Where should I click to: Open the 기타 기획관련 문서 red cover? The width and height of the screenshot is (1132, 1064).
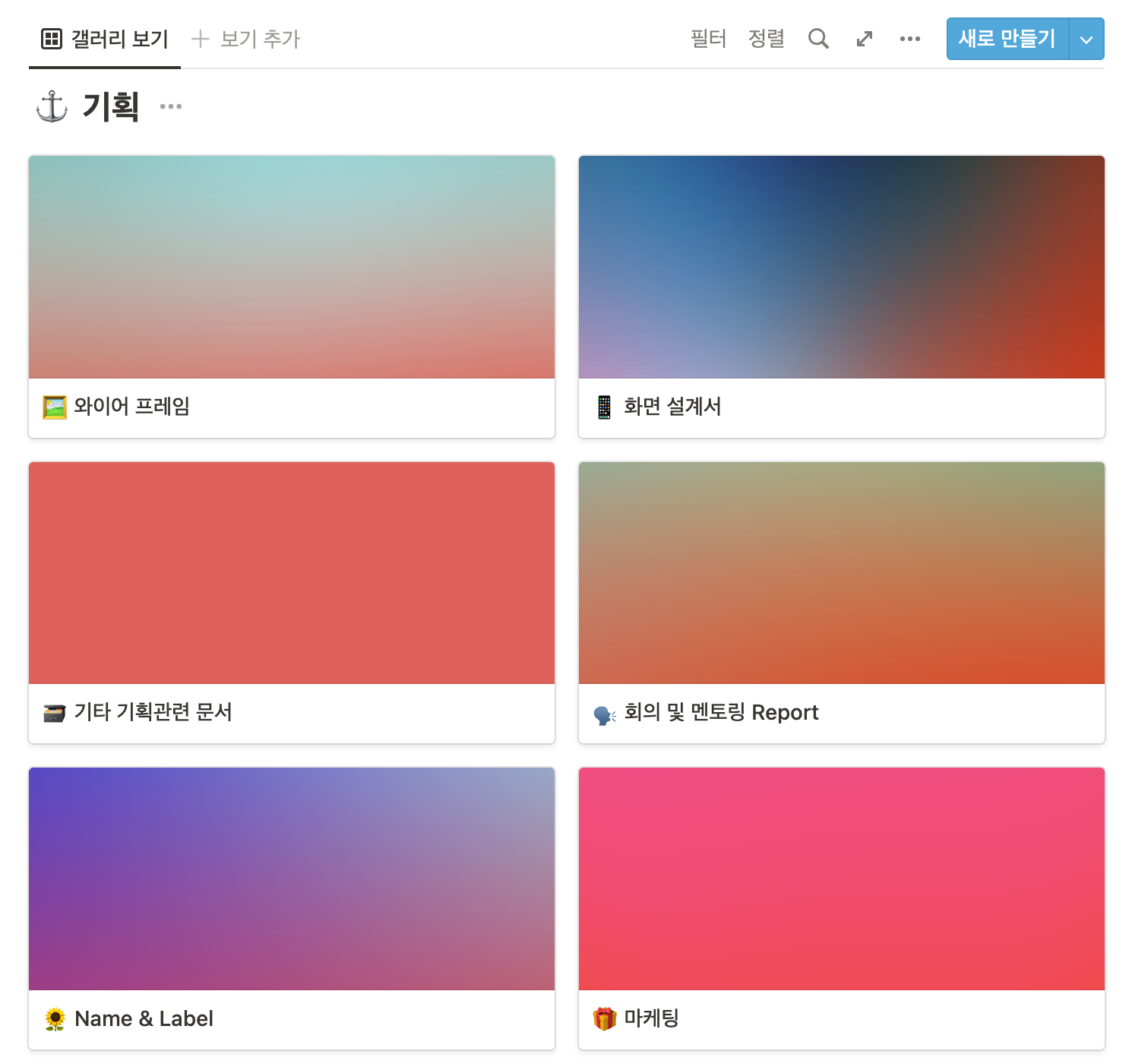(x=292, y=573)
